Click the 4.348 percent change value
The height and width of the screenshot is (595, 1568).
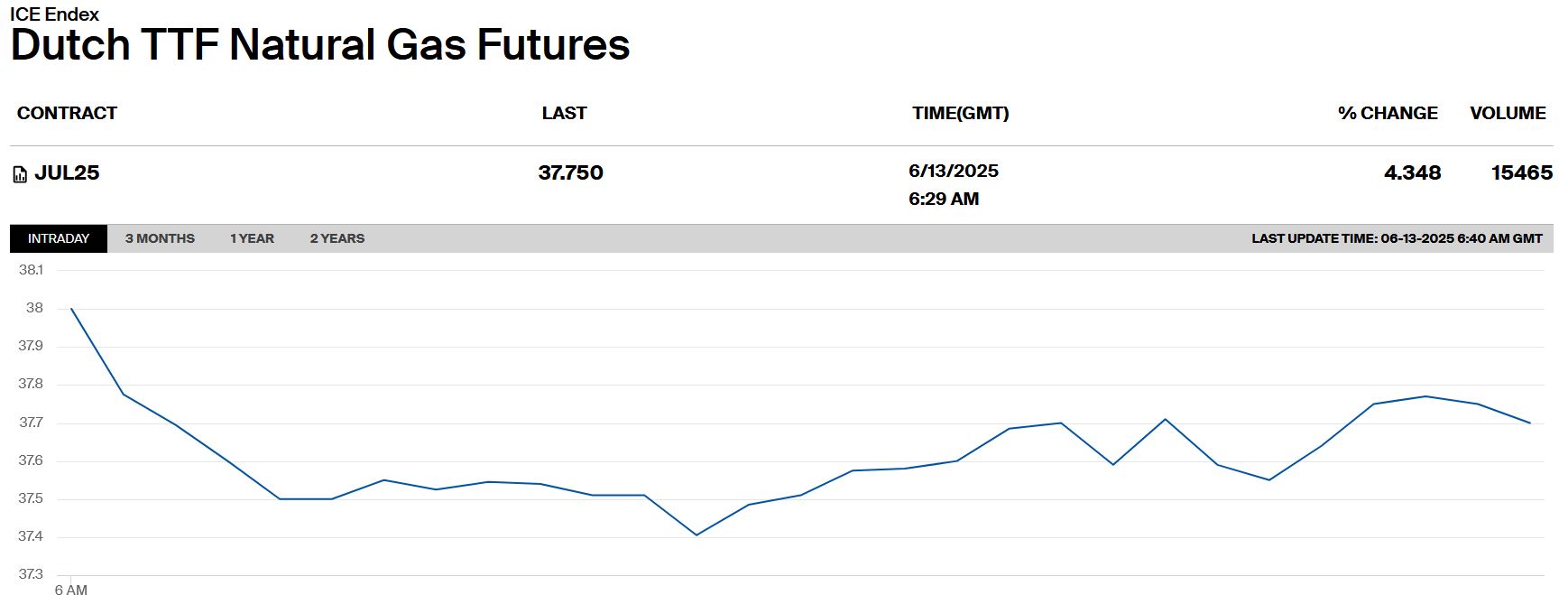(1412, 172)
